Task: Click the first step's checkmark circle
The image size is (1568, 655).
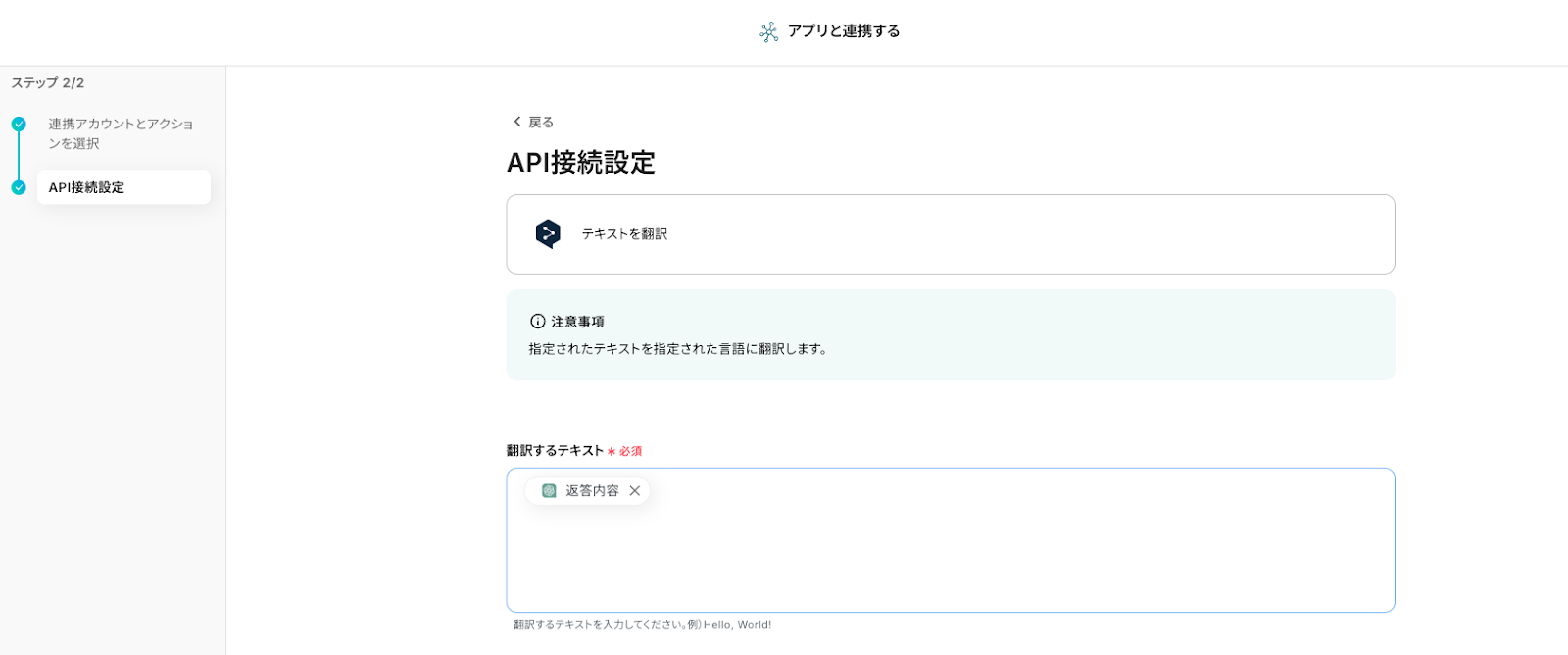Action: pyautogui.click(x=19, y=125)
